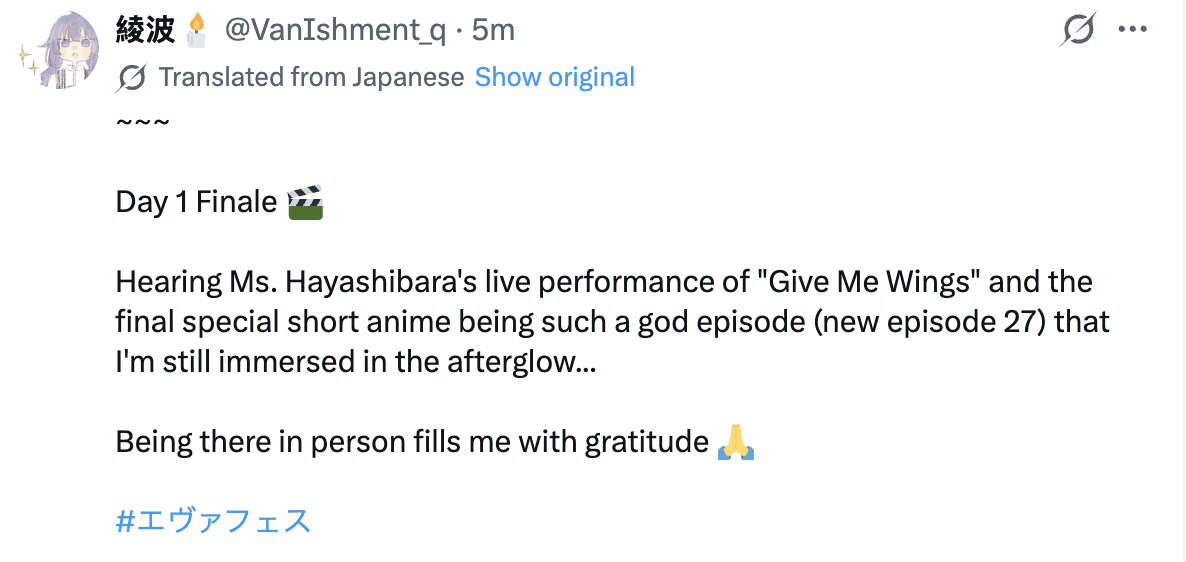
Task: Click the Show original link
Action: pos(554,77)
